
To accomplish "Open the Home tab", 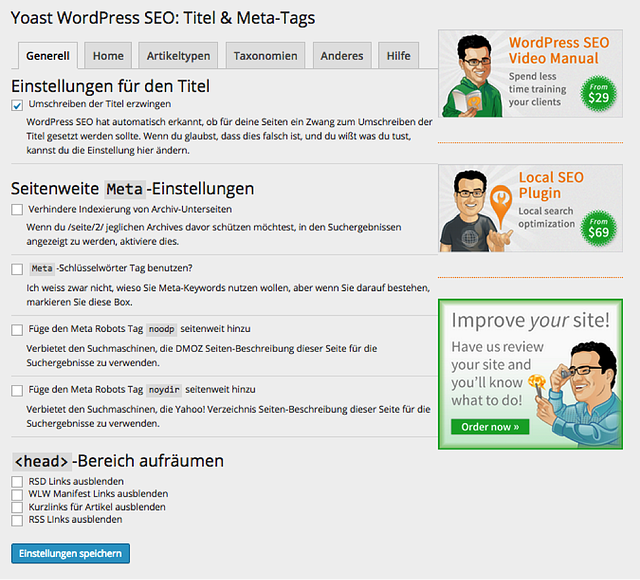I will 108,56.
